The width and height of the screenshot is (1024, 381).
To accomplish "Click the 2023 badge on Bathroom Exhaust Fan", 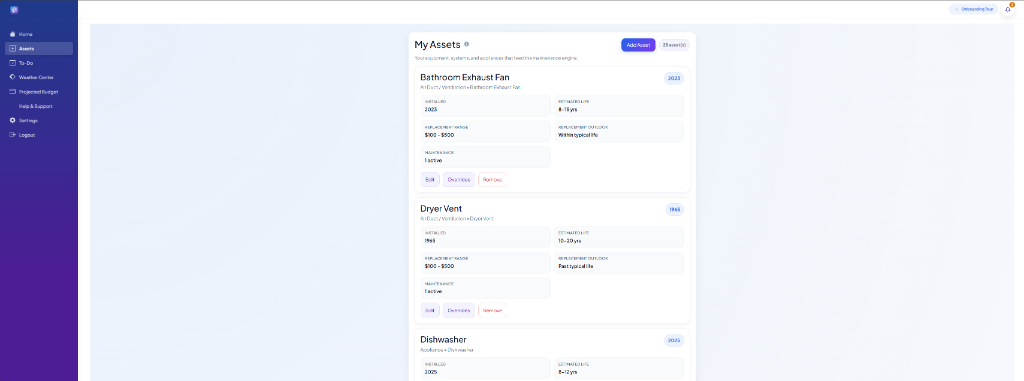I will (x=674, y=78).
